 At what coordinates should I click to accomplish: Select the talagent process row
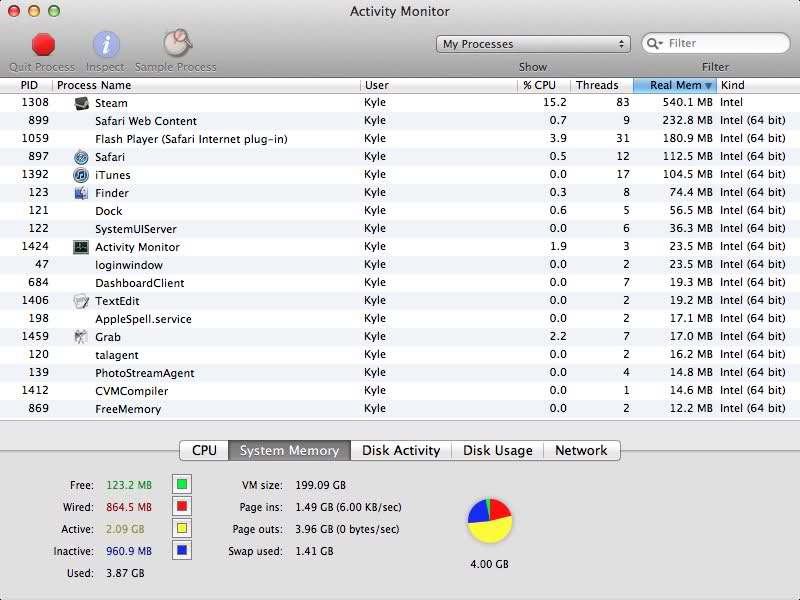tap(400, 355)
